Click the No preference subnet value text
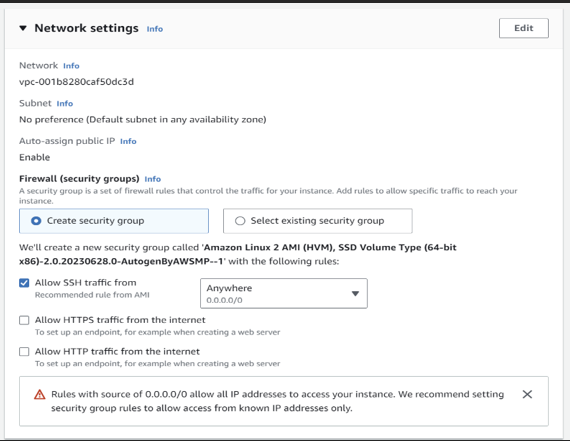570x441 pixels. [x=142, y=120]
